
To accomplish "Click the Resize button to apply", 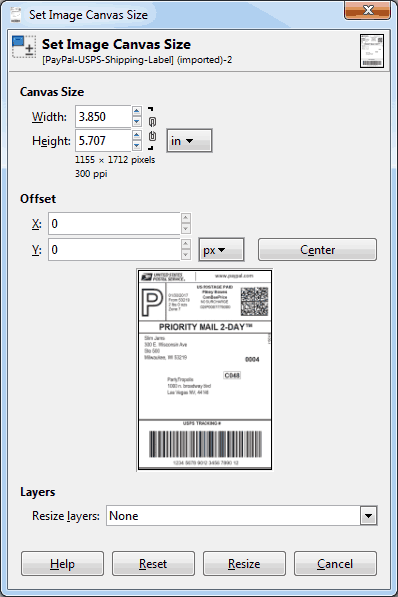I will [x=244, y=563].
